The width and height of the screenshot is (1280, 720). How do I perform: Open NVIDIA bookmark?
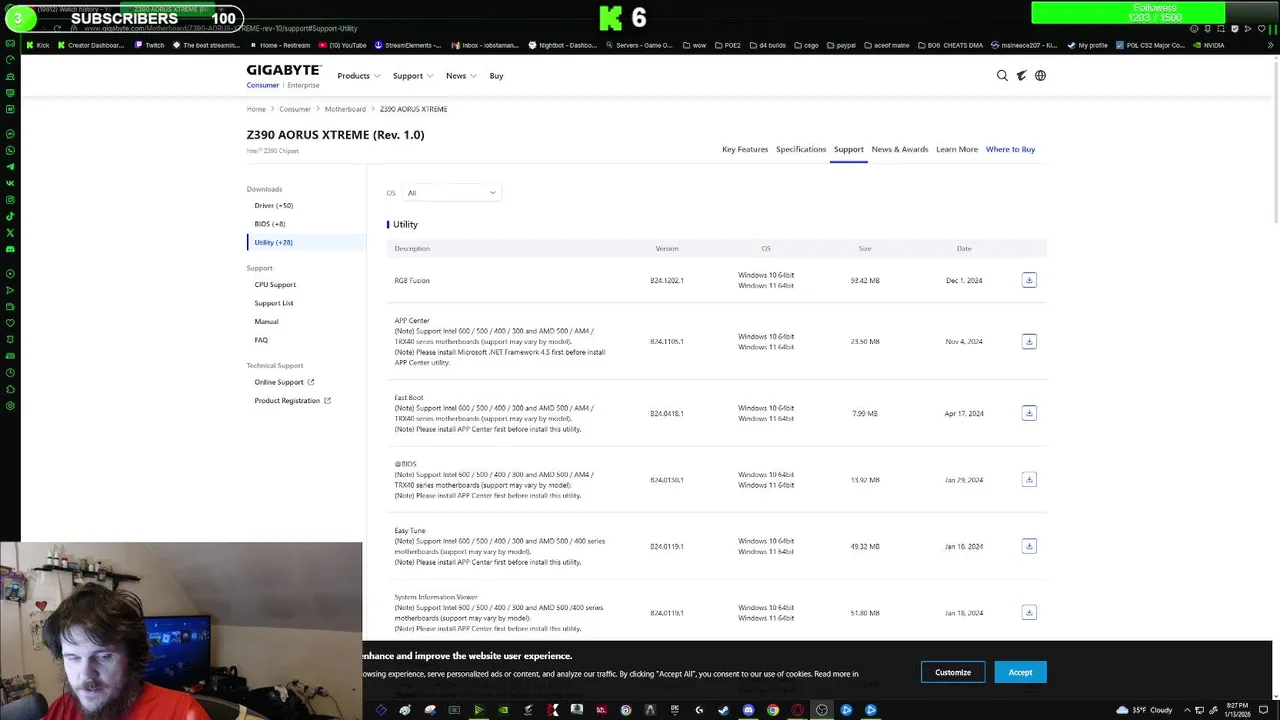click(x=1208, y=45)
